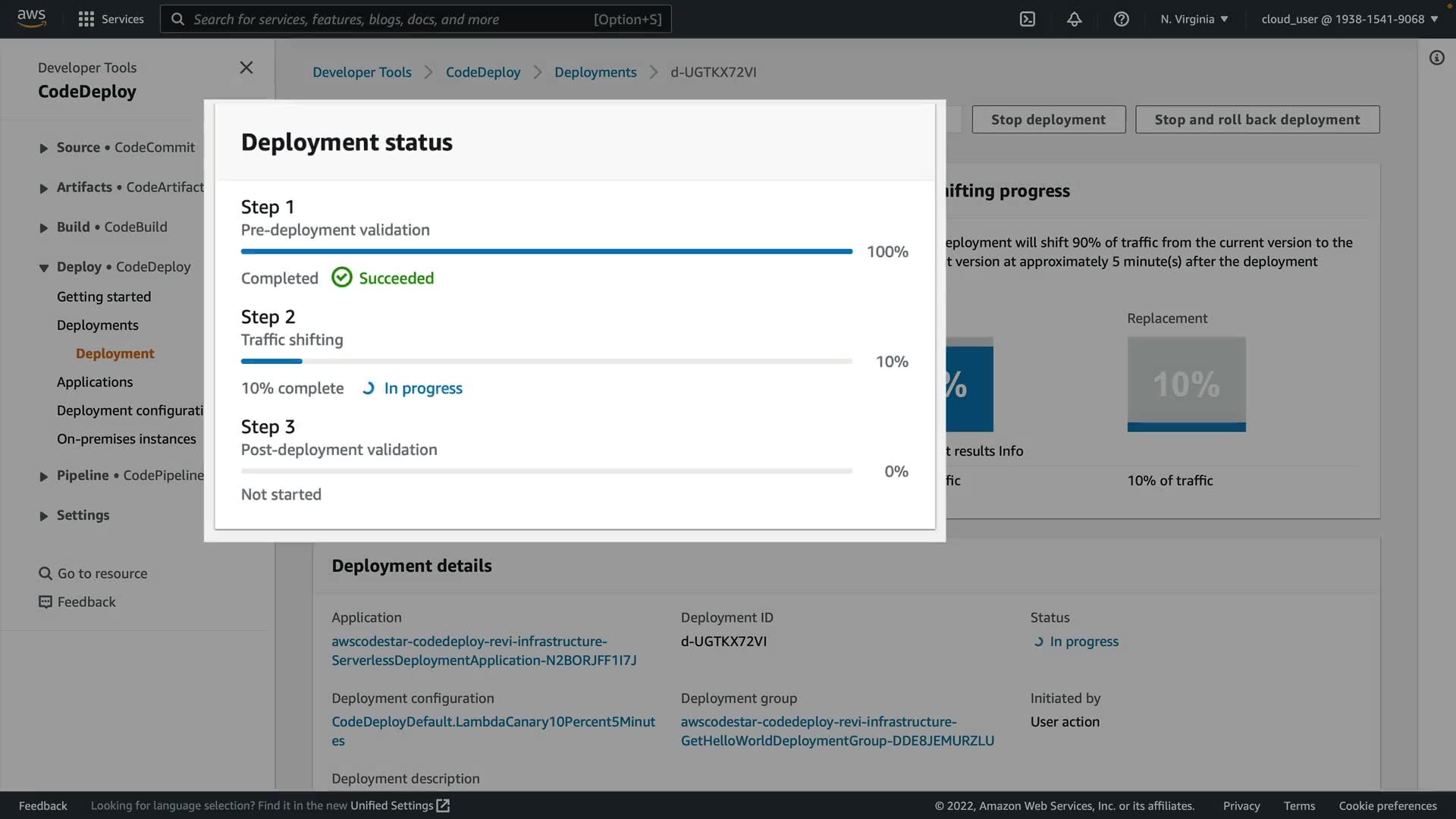Click Stop and roll back deployment
This screenshot has width=1456, height=819.
1257,120
